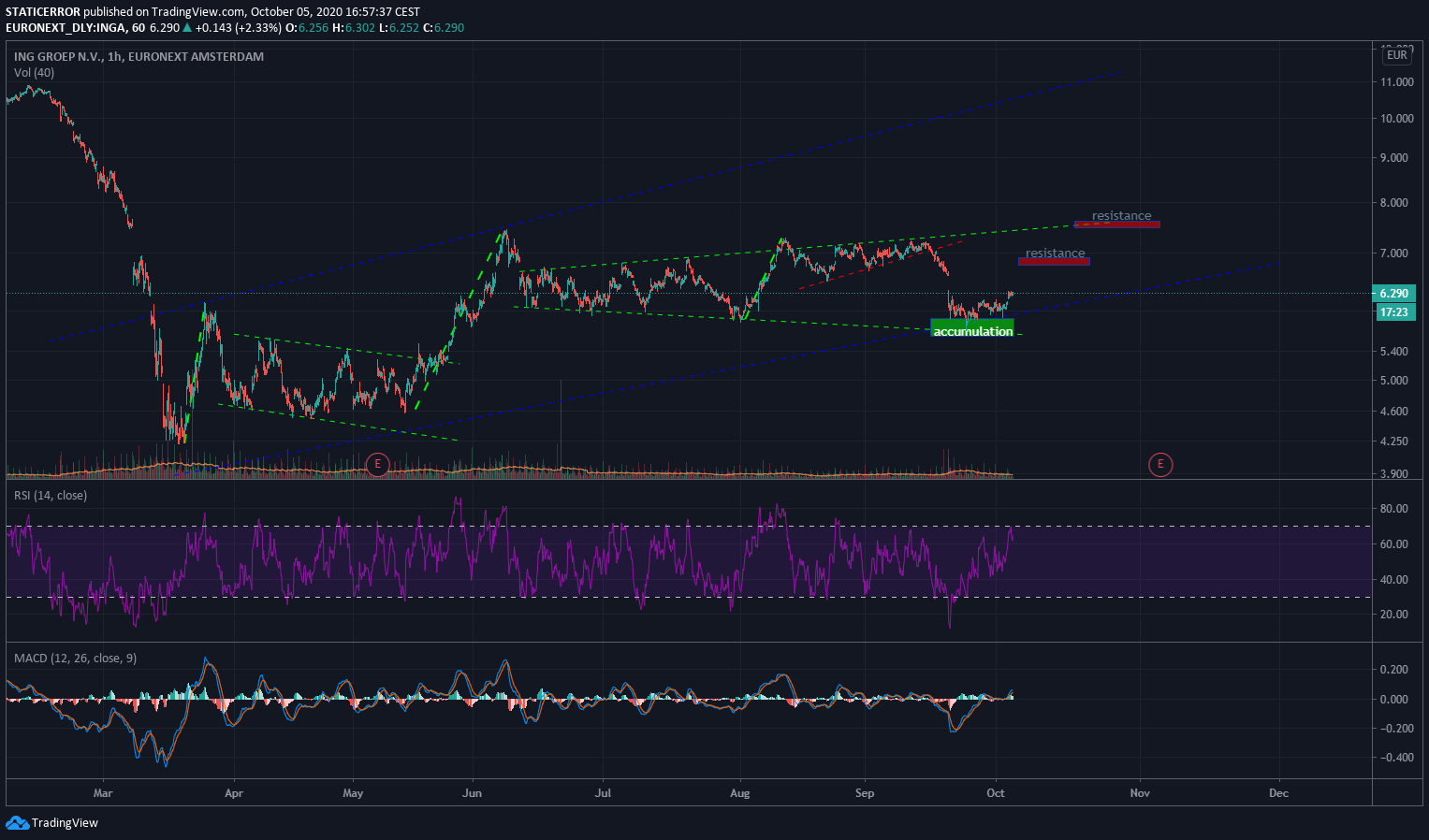Viewport: 1429px width, 840px height.
Task: Click the 'May' label on the time axis
Action: pos(353,793)
